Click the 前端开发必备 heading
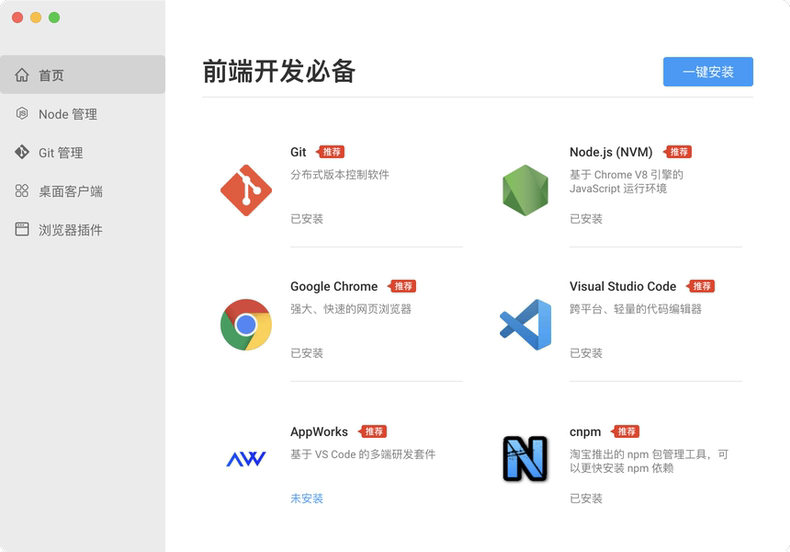This screenshot has height=552, width=790. click(x=279, y=71)
